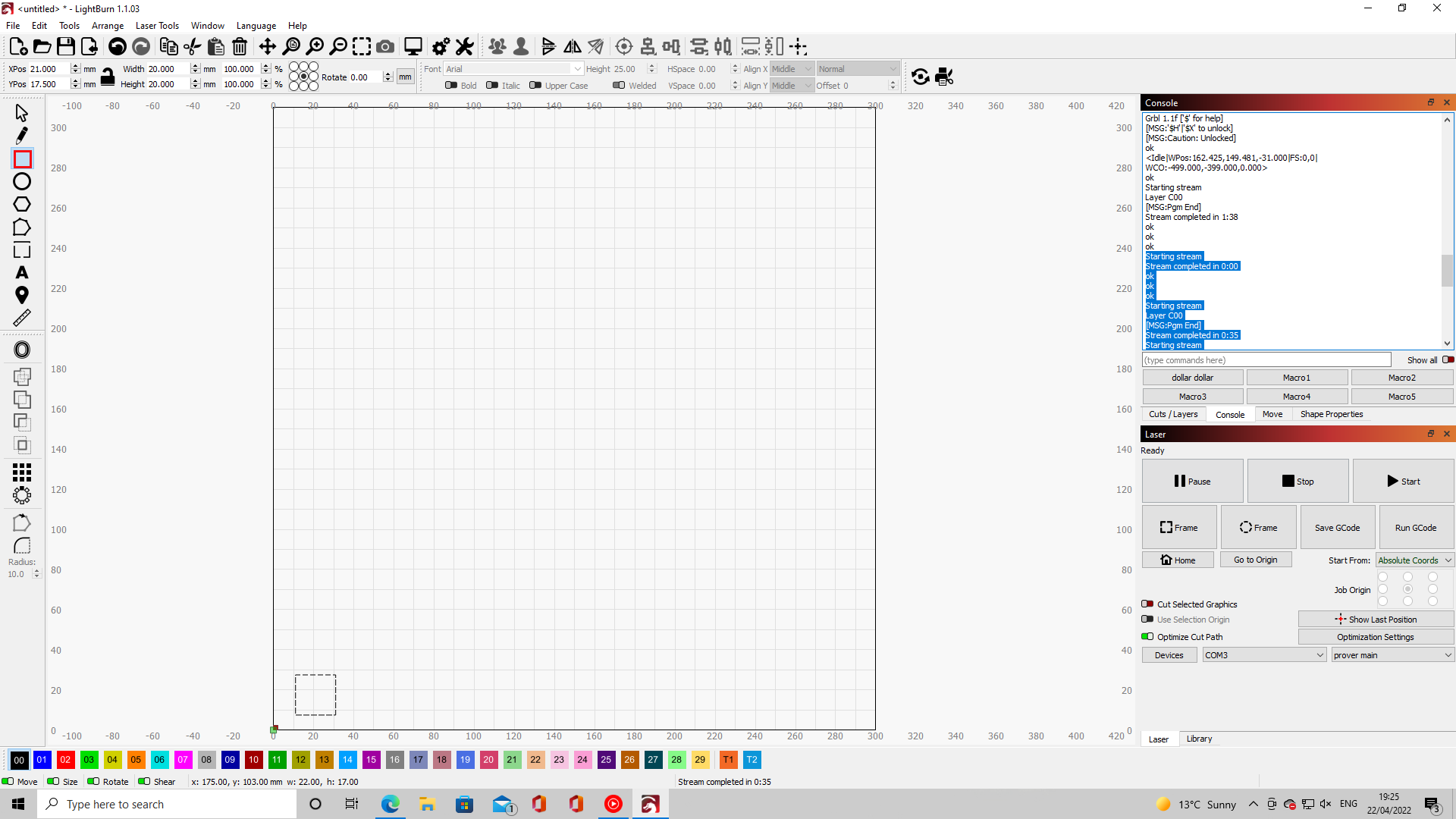Open Microsoft Edge from the taskbar
The width and height of the screenshot is (1456, 819).
coord(390,804)
